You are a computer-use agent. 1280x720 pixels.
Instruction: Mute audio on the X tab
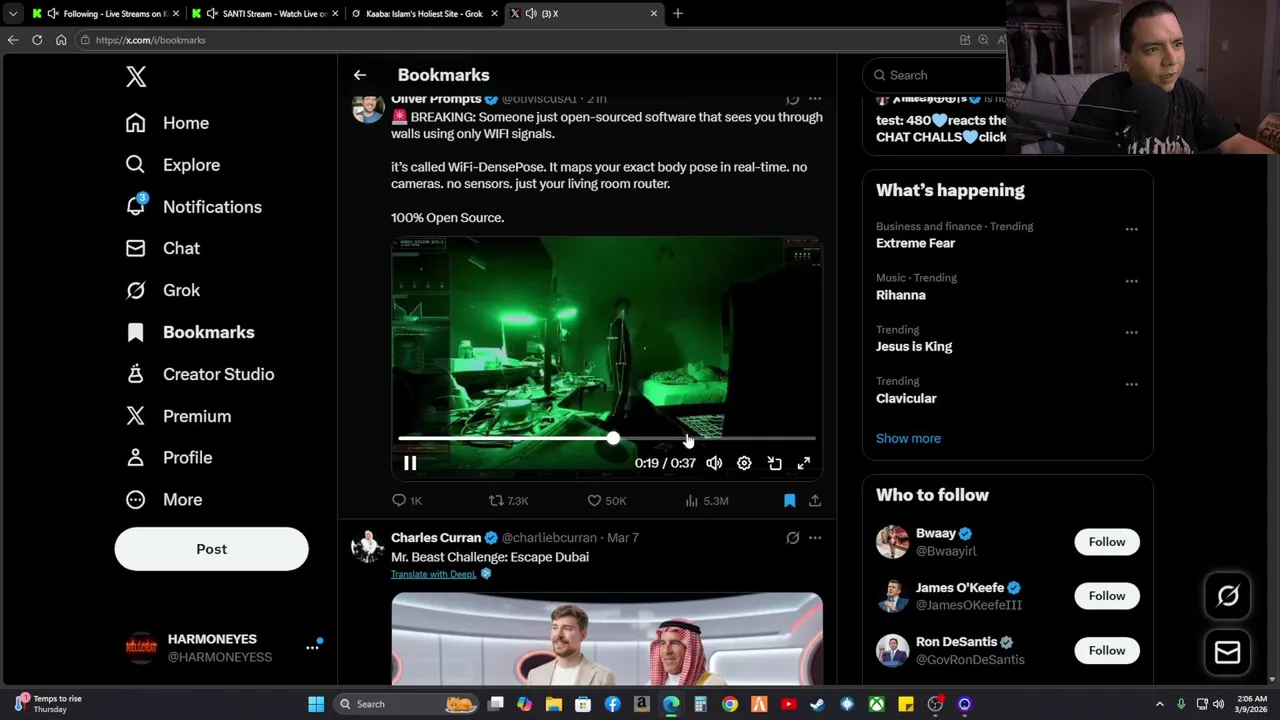pyautogui.click(x=530, y=14)
